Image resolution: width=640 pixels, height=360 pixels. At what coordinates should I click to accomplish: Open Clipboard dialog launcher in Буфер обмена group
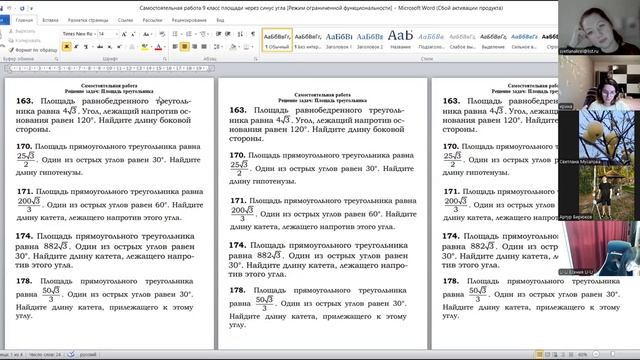pyautogui.click(x=56, y=59)
